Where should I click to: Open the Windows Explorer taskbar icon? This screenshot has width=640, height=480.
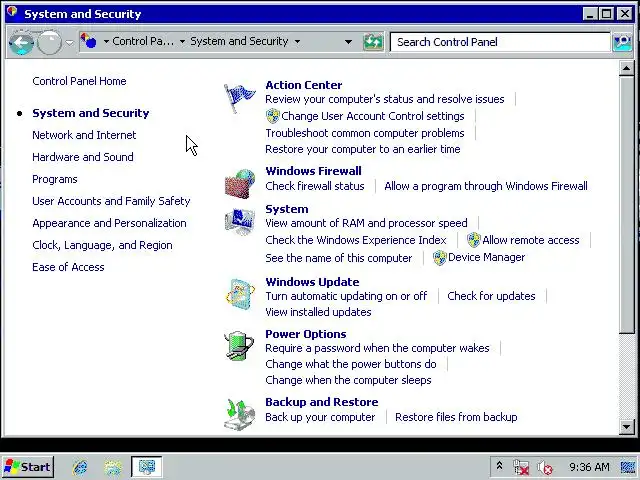113,467
